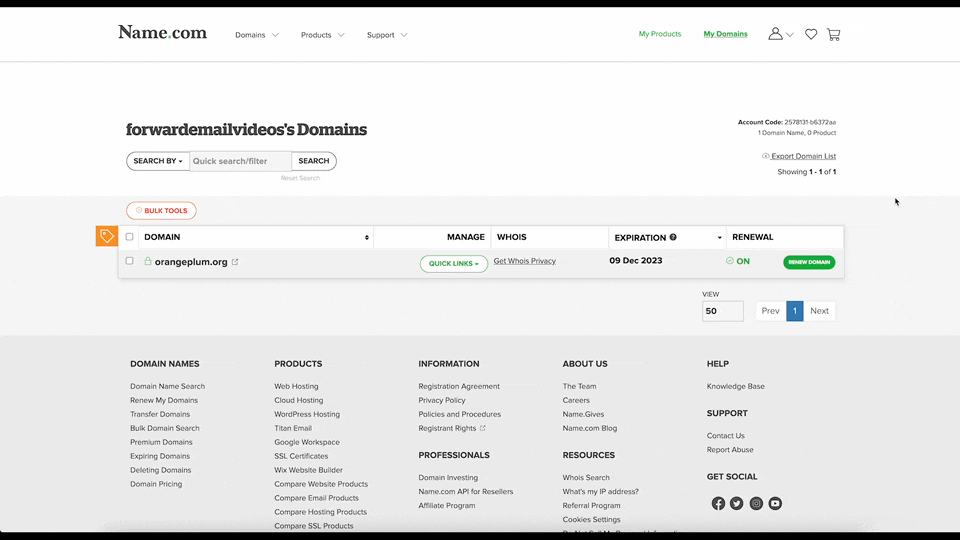Click the Export Domain List icon
The image size is (960, 540).
click(765, 156)
